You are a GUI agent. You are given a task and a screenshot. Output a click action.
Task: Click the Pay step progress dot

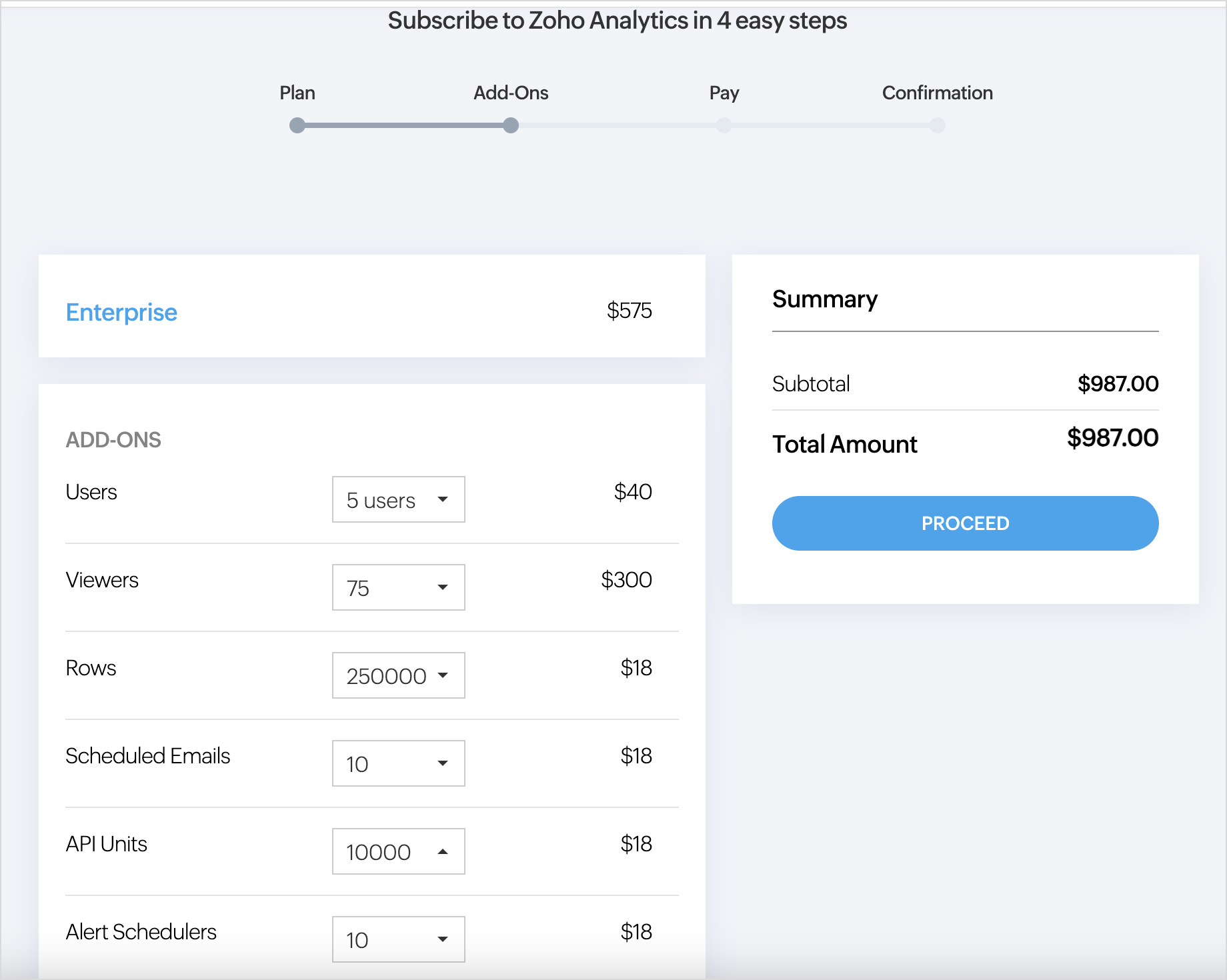coord(724,125)
